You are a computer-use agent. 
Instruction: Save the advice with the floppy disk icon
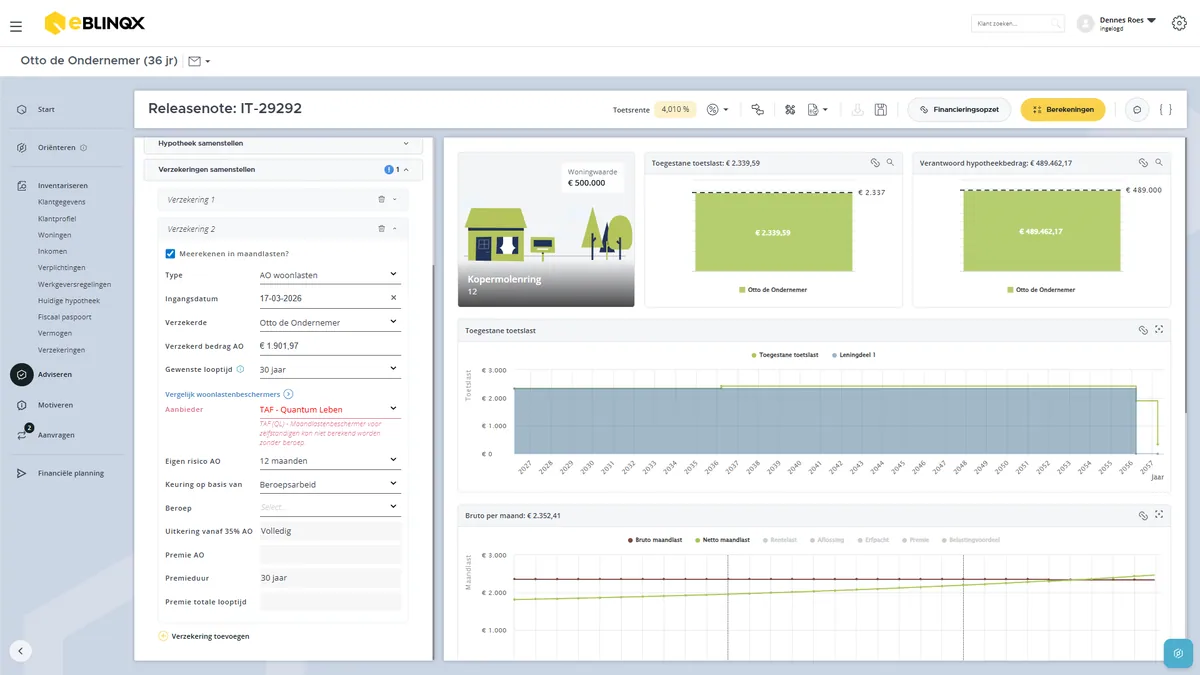pos(881,109)
